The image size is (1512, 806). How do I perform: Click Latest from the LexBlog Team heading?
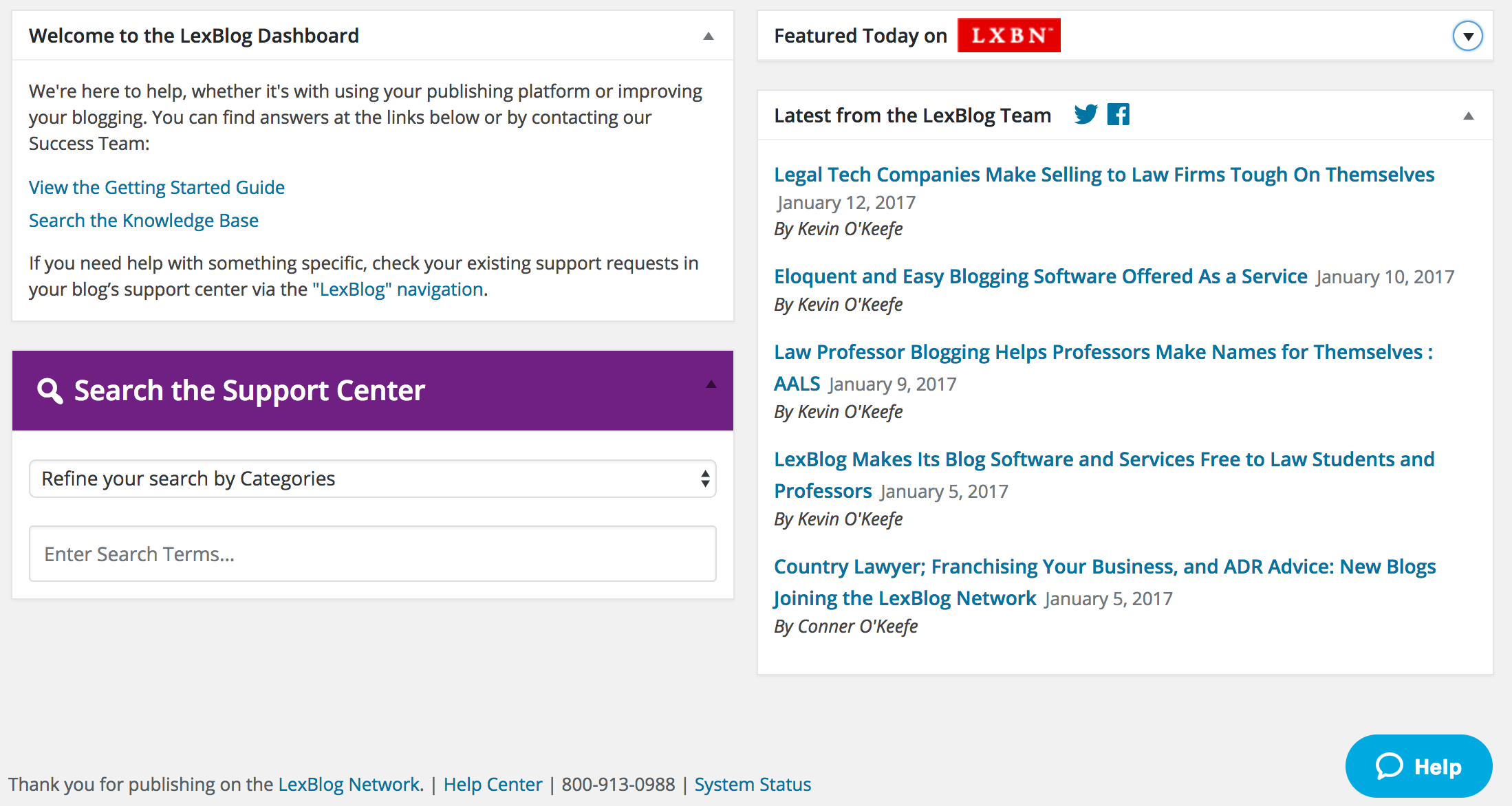point(913,116)
